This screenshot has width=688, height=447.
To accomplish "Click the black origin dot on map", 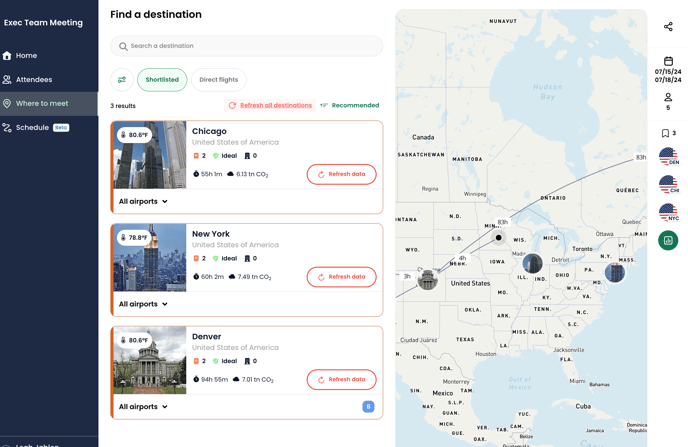I will (x=498, y=238).
